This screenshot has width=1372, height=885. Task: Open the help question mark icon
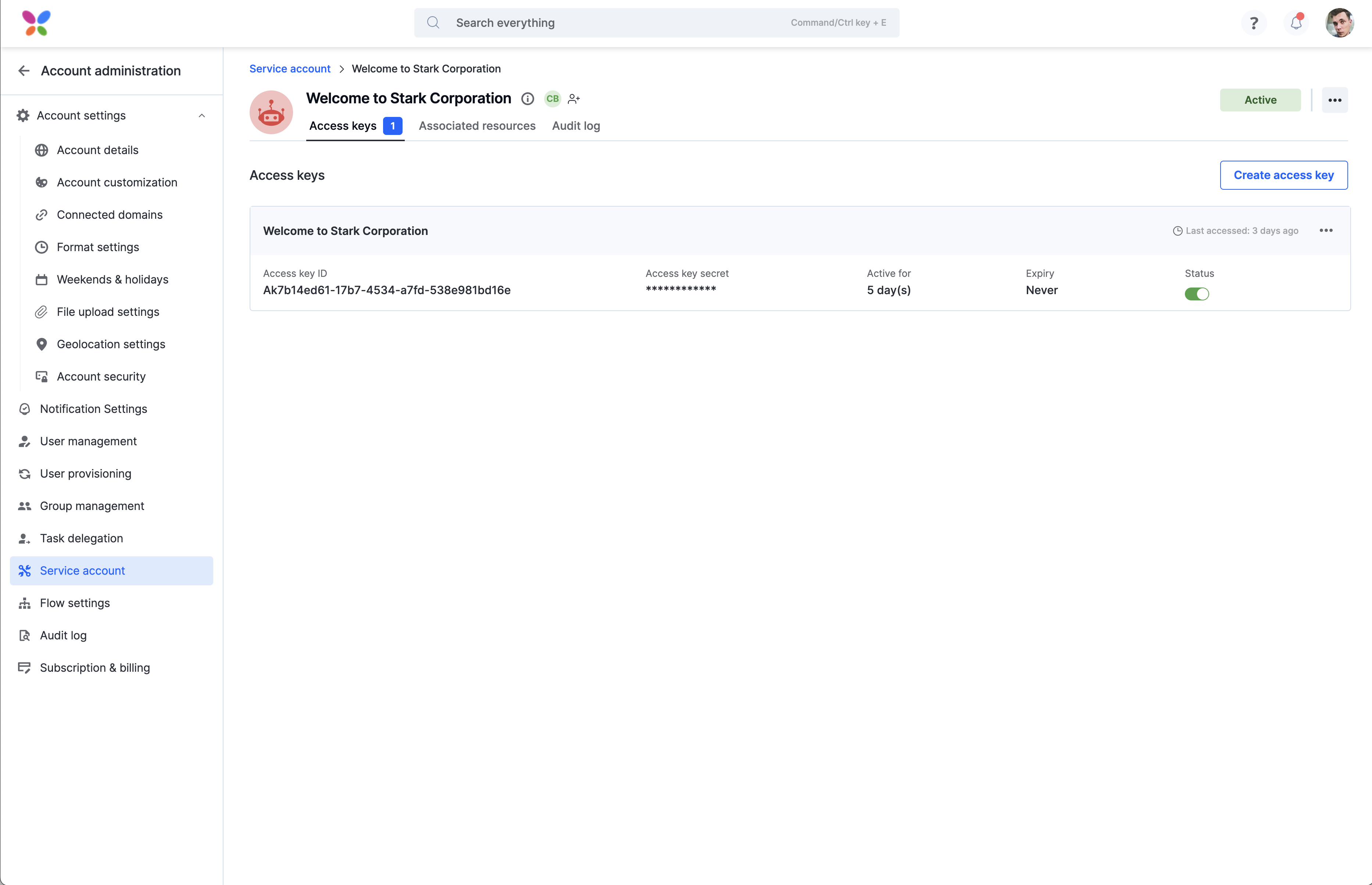click(x=1254, y=23)
